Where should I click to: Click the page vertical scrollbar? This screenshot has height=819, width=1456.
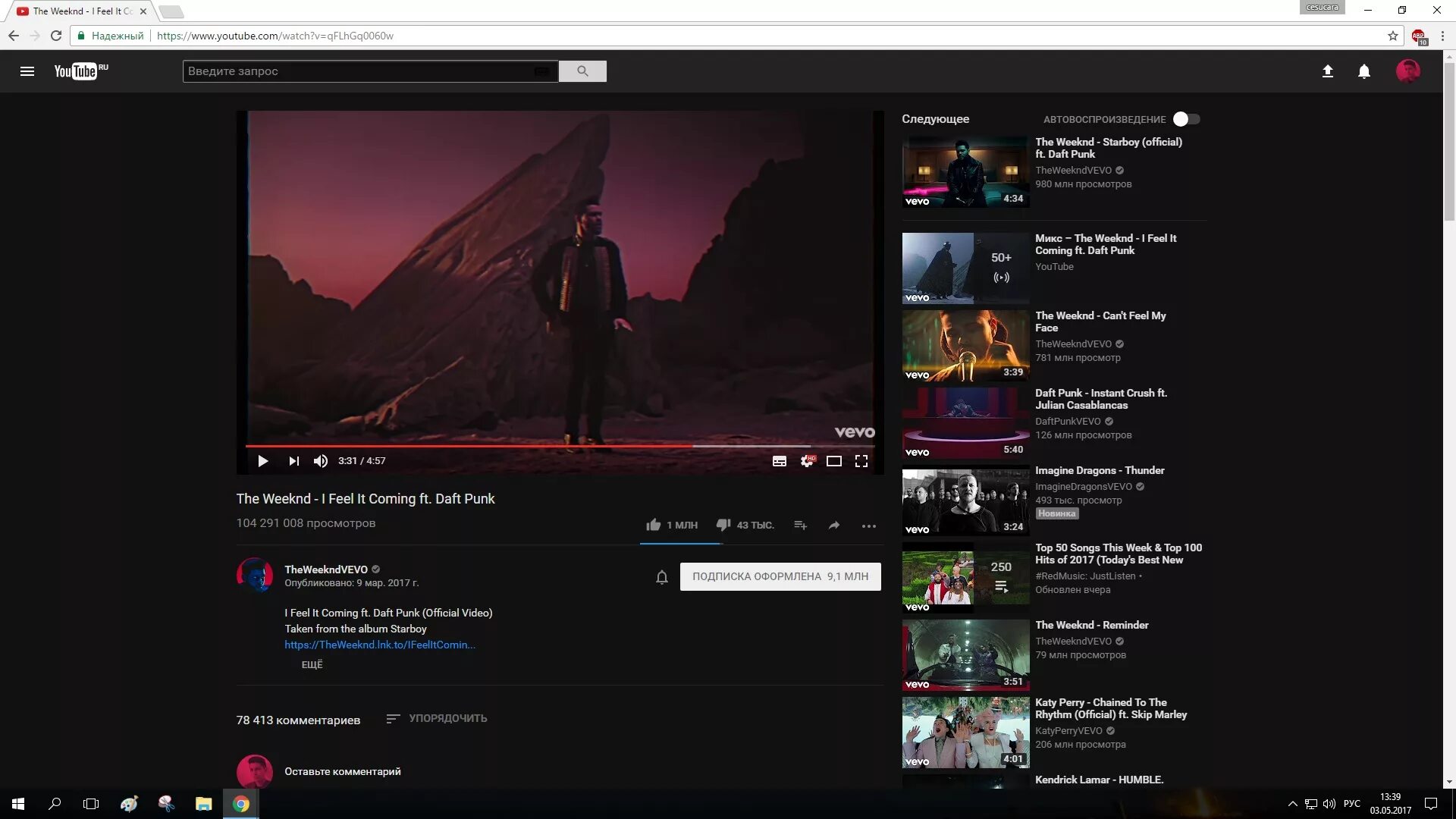1449,140
